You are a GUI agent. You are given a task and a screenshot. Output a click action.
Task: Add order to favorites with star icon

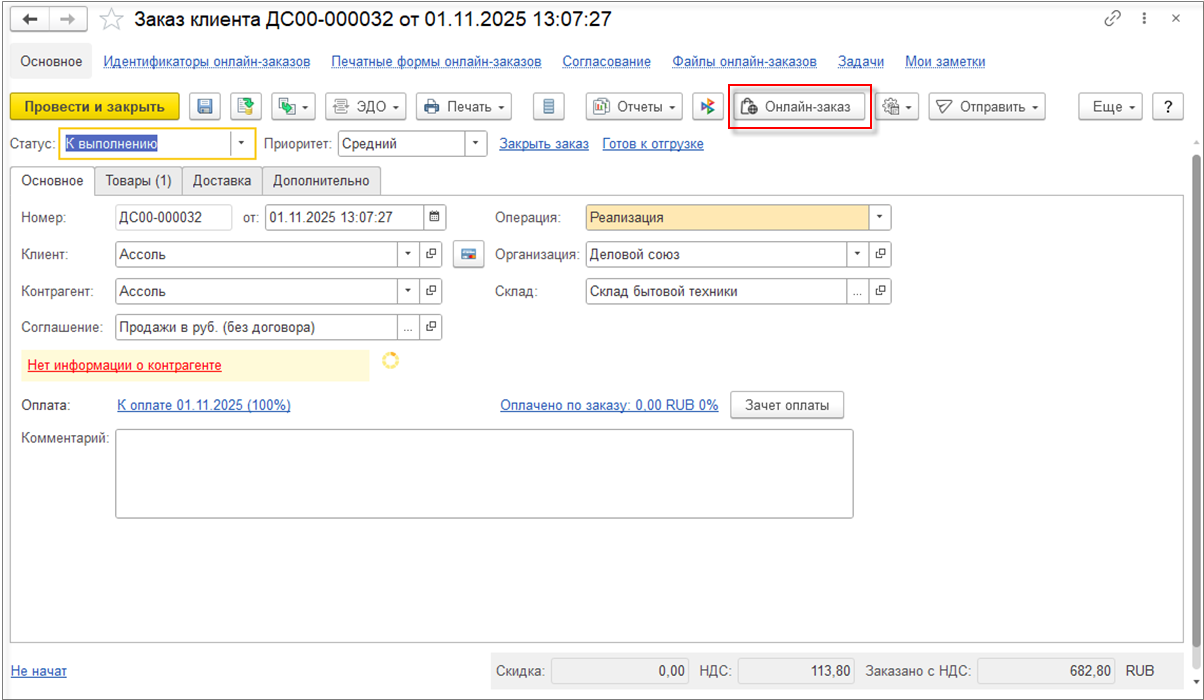pyautogui.click(x=113, y=19)
